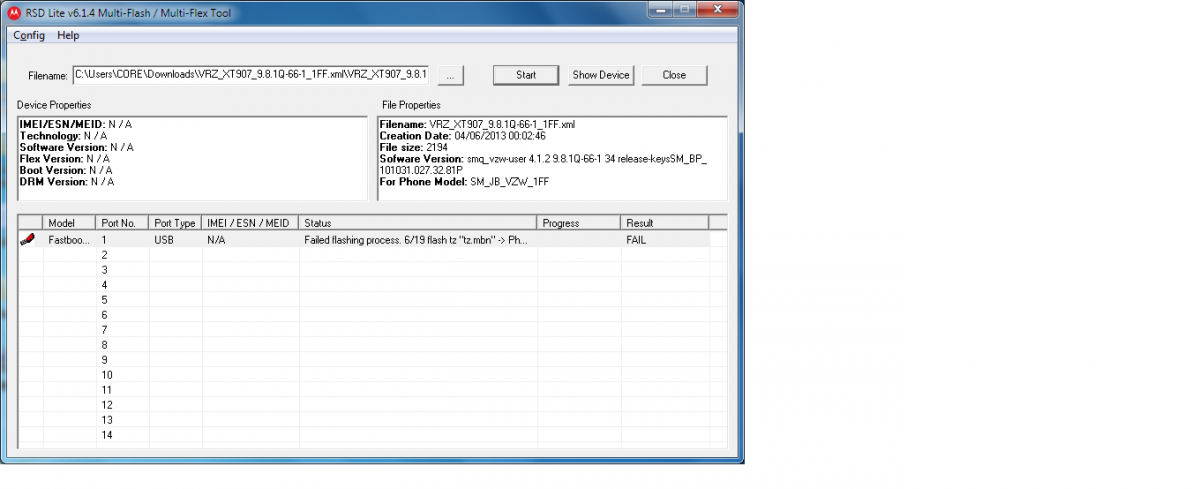Viewport: 1200px width, 489px height.
Task: Click the Flex Version: N / A line
Action: click(65, 159)
